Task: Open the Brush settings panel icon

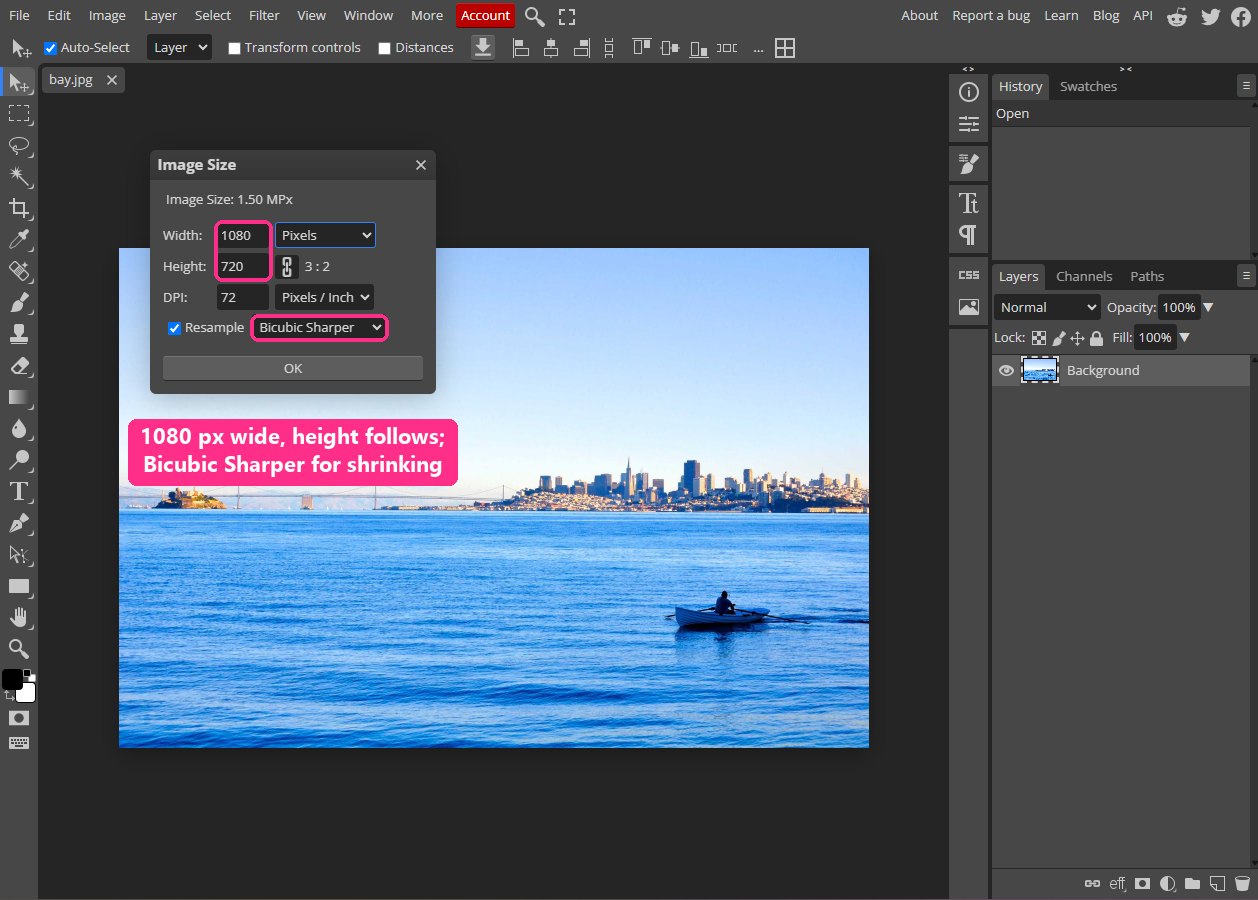Action: point(968,163)
